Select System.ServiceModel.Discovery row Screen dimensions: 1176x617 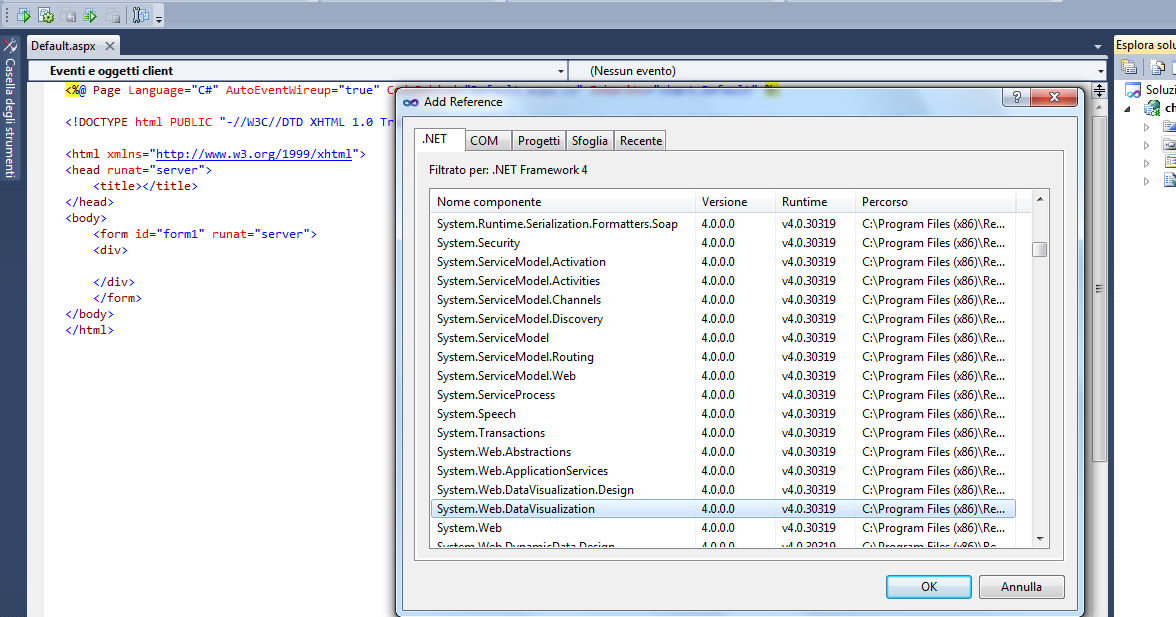(723, 319)
